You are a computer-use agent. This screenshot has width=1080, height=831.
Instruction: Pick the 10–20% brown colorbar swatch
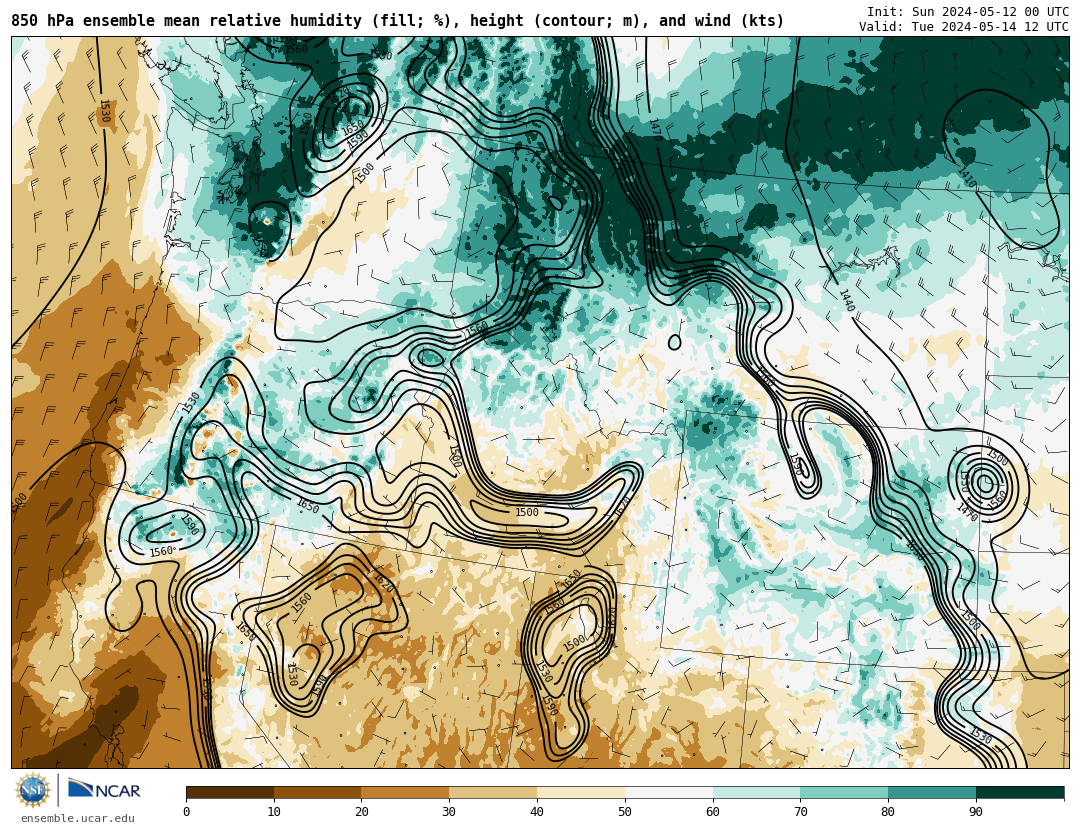coord(318,792)
